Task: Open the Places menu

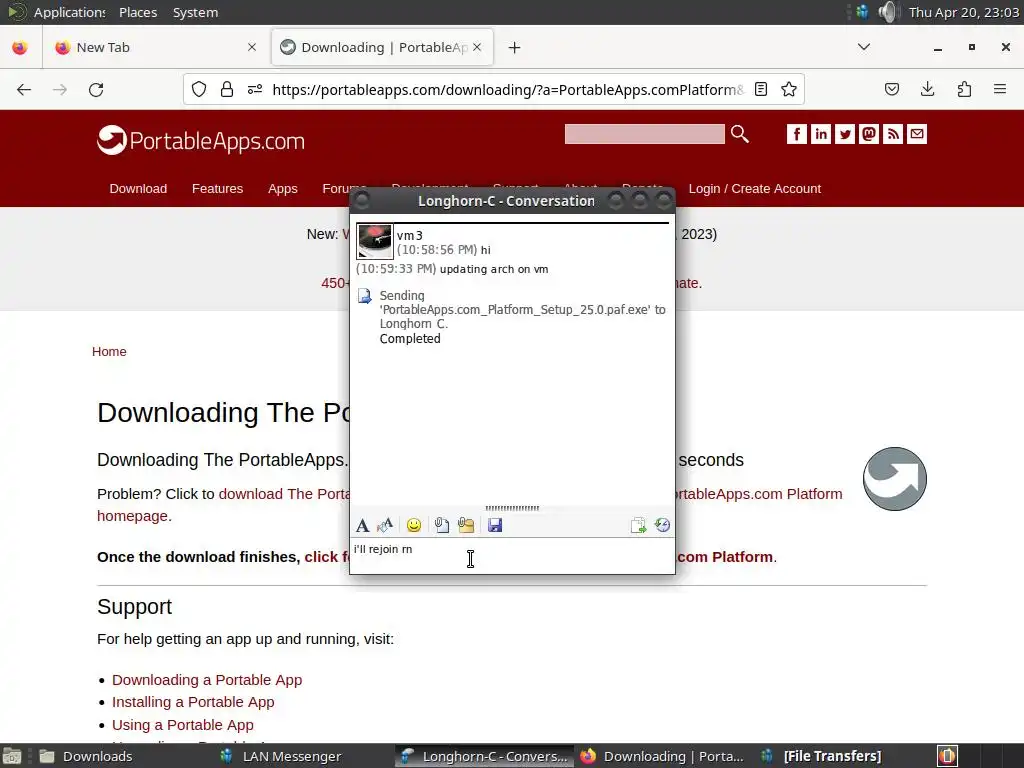Action: [138, 12]
